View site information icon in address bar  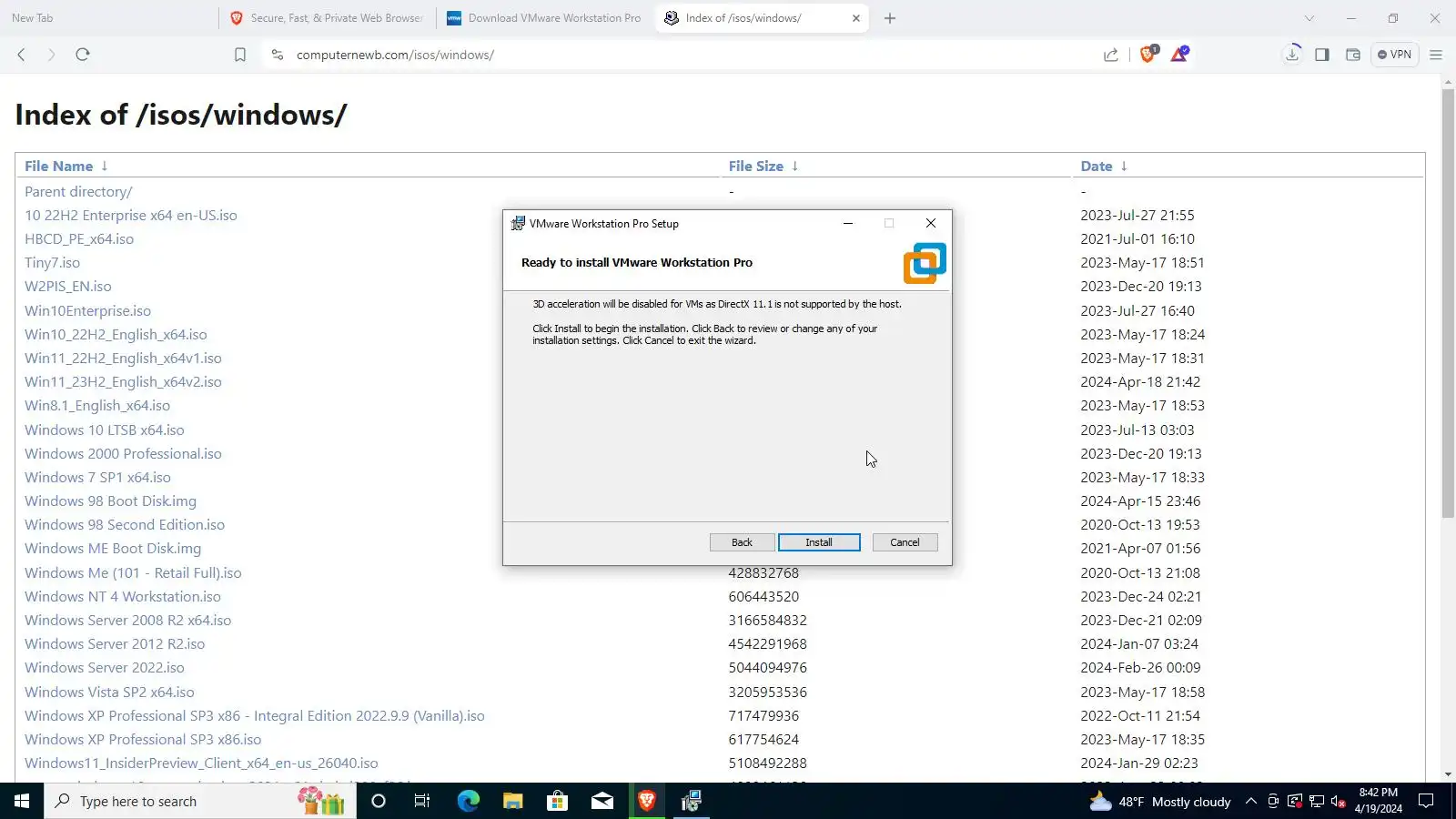[x=278, y=55]
